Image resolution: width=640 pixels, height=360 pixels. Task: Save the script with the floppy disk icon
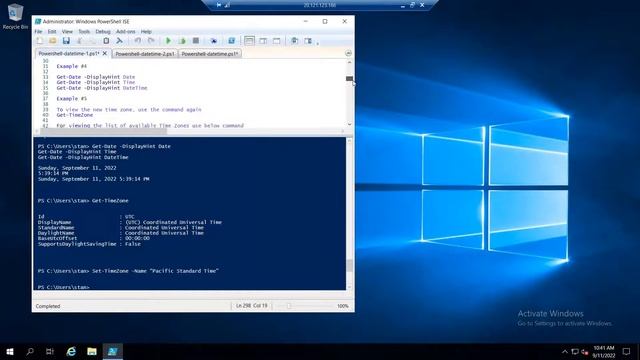(66, 41)
